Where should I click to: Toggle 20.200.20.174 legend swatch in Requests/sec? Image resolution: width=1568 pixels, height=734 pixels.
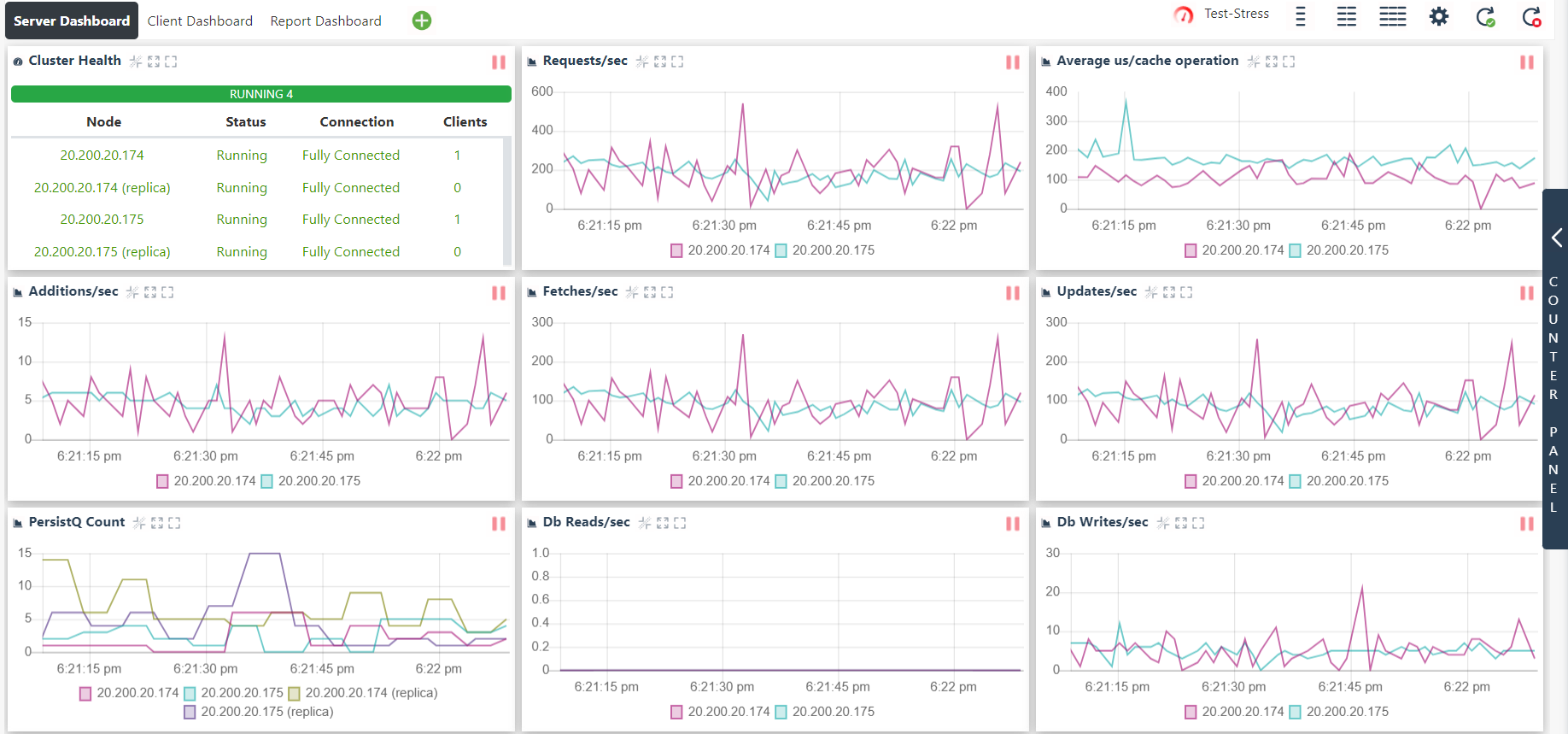pos(676,250)
